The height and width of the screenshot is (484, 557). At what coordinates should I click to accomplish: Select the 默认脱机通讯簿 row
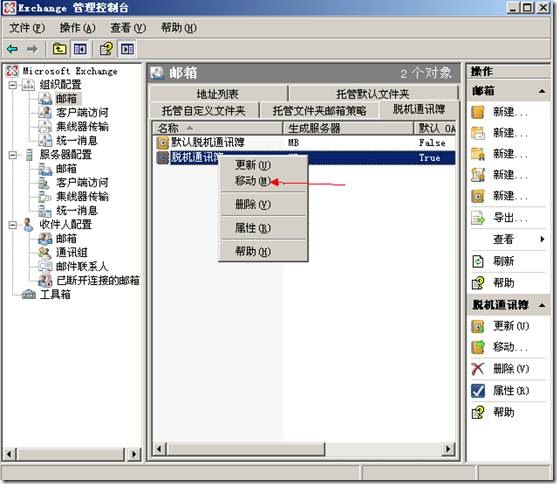(305, 143)
